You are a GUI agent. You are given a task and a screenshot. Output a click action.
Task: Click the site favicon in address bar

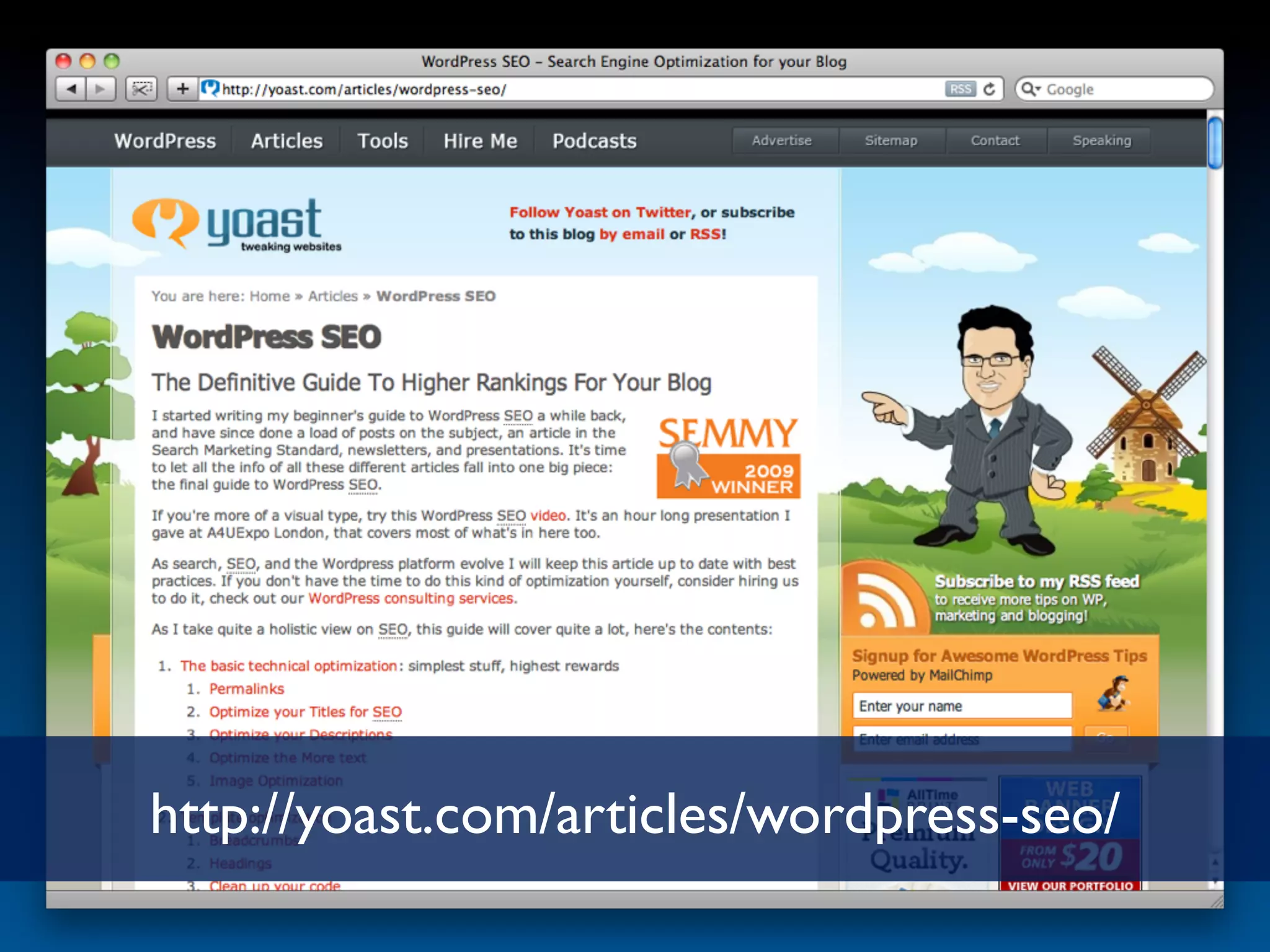click(x=211, y=89)
